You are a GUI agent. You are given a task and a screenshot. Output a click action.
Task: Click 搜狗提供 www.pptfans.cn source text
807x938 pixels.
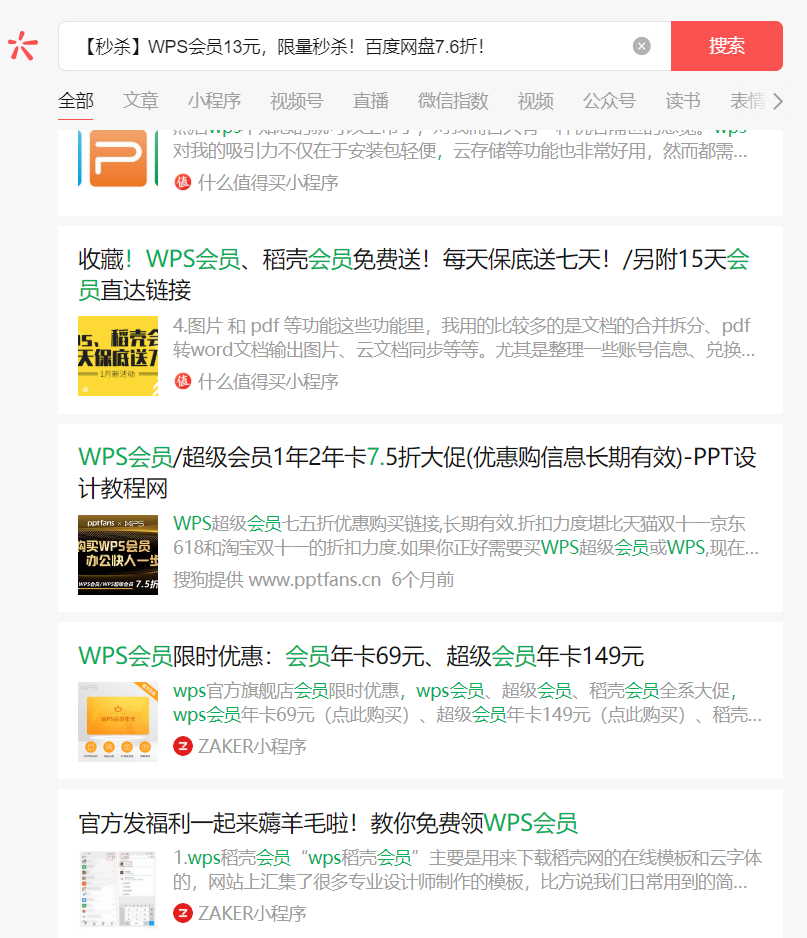[277, 579]
